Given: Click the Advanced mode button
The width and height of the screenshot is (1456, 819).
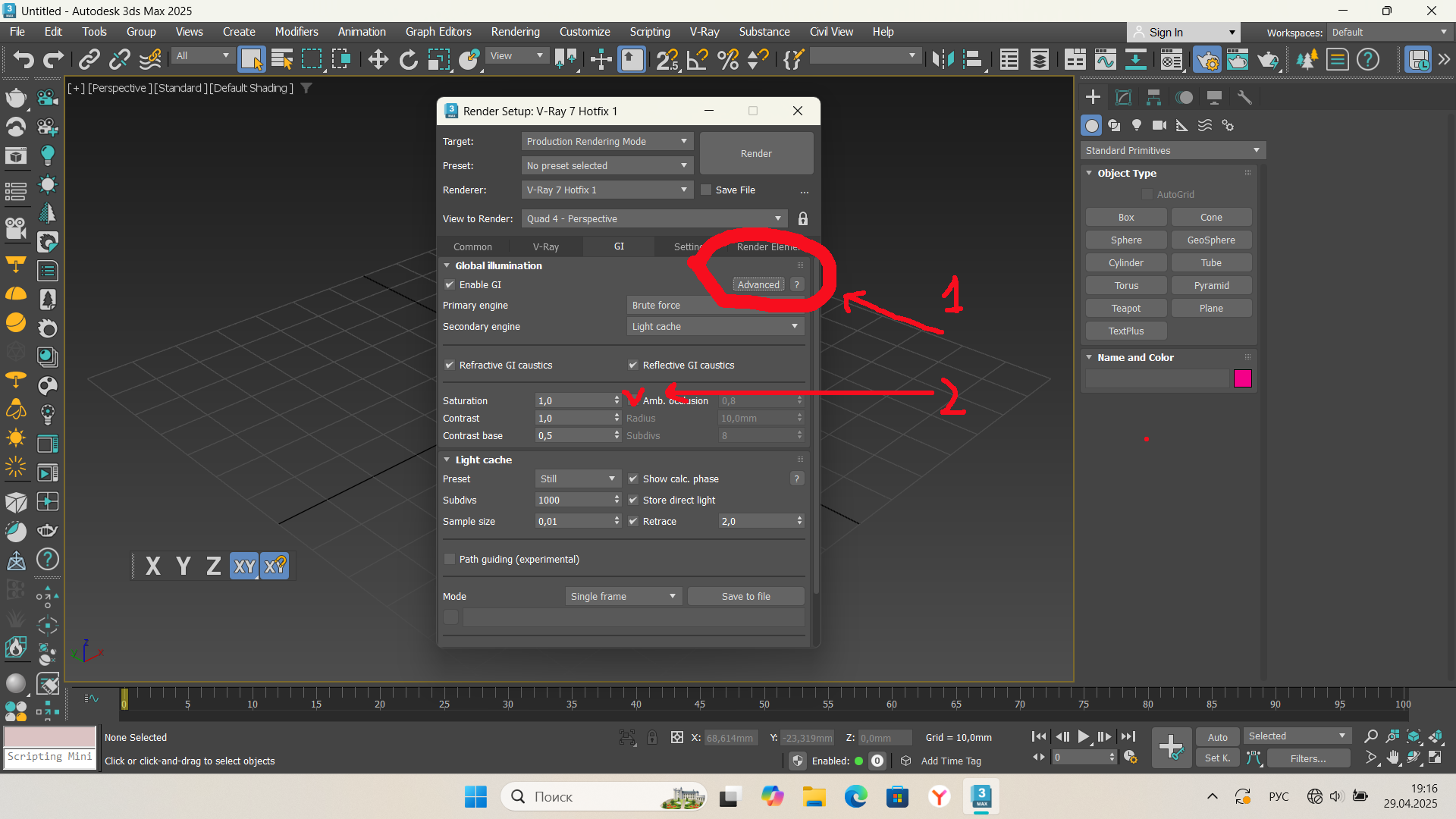Looking at the screenshot, I should [758, 285].
